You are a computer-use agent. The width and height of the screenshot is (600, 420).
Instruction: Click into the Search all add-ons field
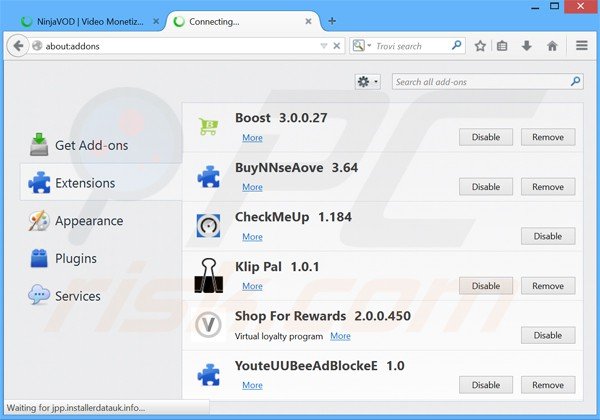(488, 82)
